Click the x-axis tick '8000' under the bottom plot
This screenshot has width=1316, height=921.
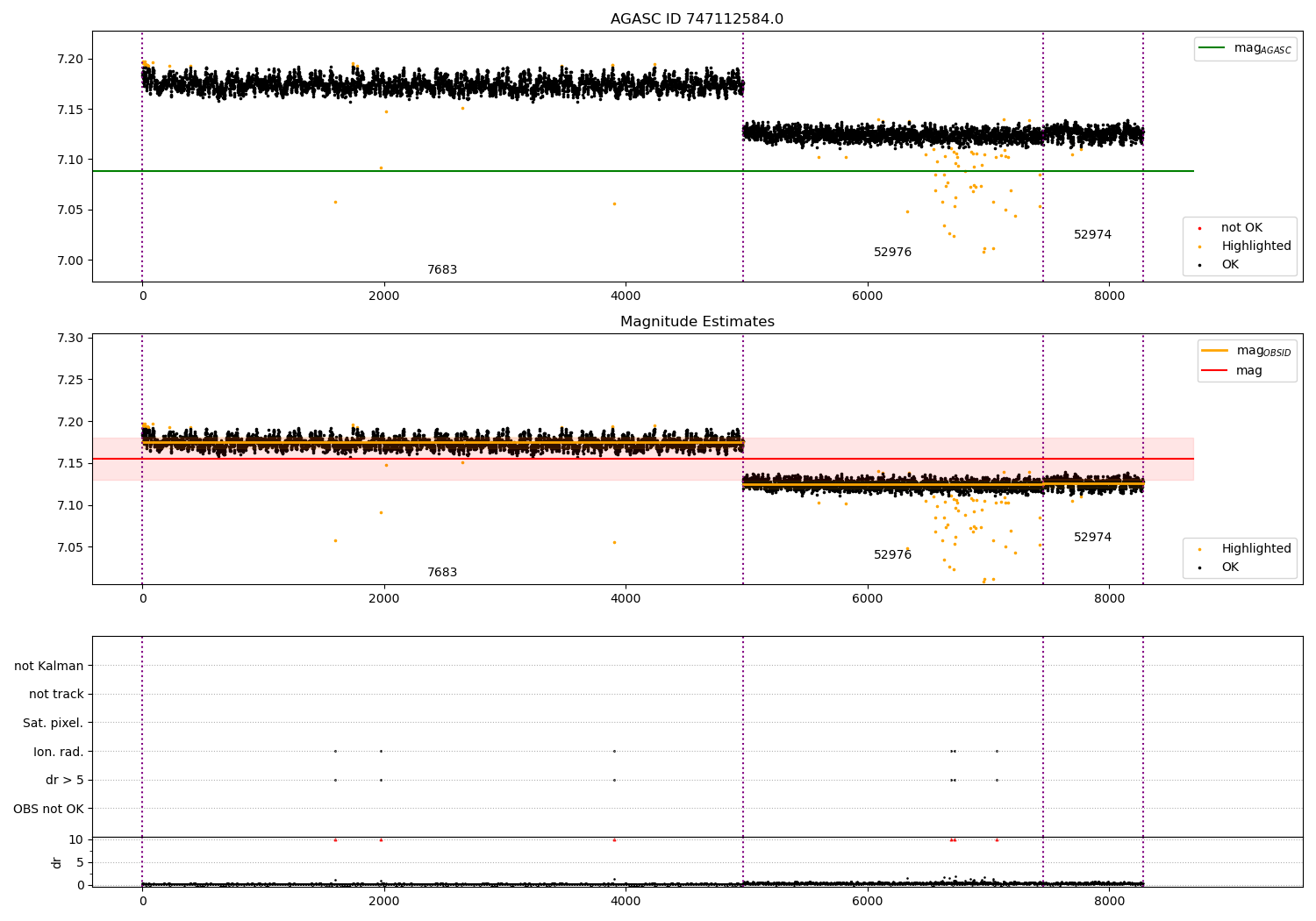coord(1109,902)
